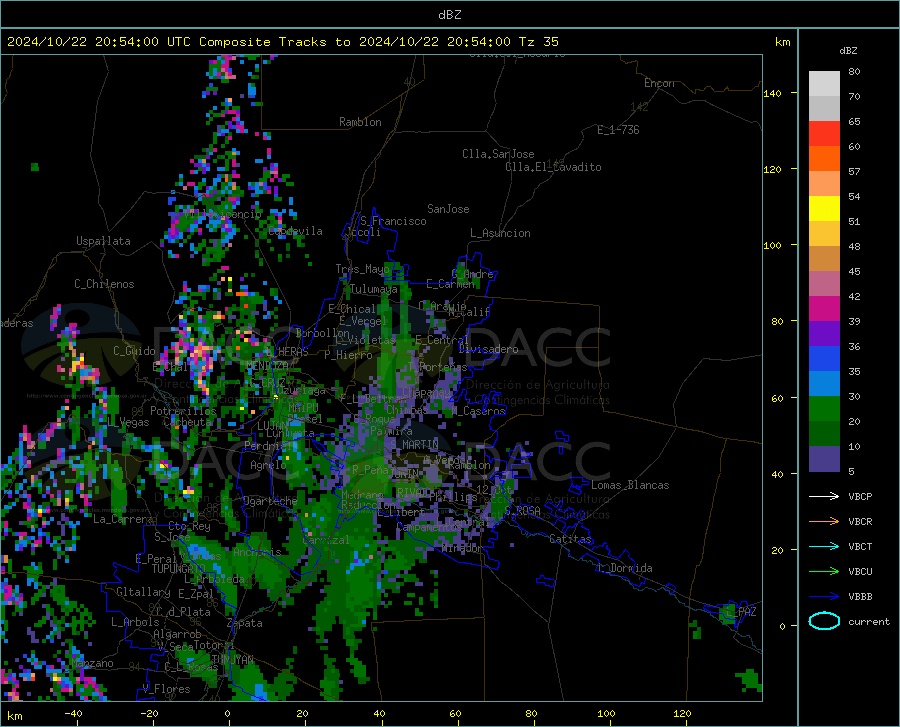Select the yellow 51-54 dBZ color swatch

[x=824, y=209]
